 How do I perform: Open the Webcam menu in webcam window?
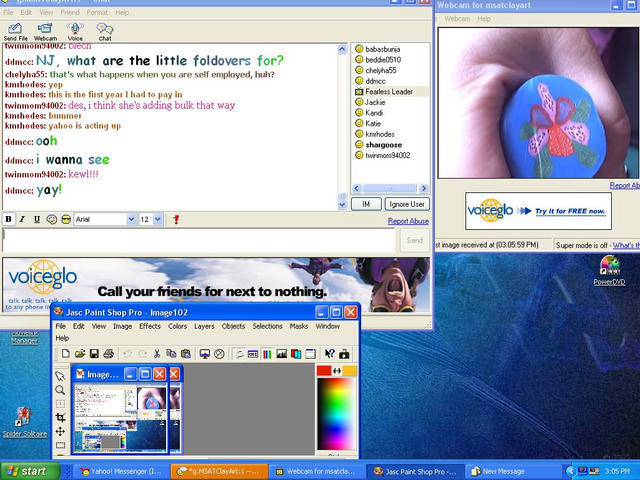[x=457, y=19]
